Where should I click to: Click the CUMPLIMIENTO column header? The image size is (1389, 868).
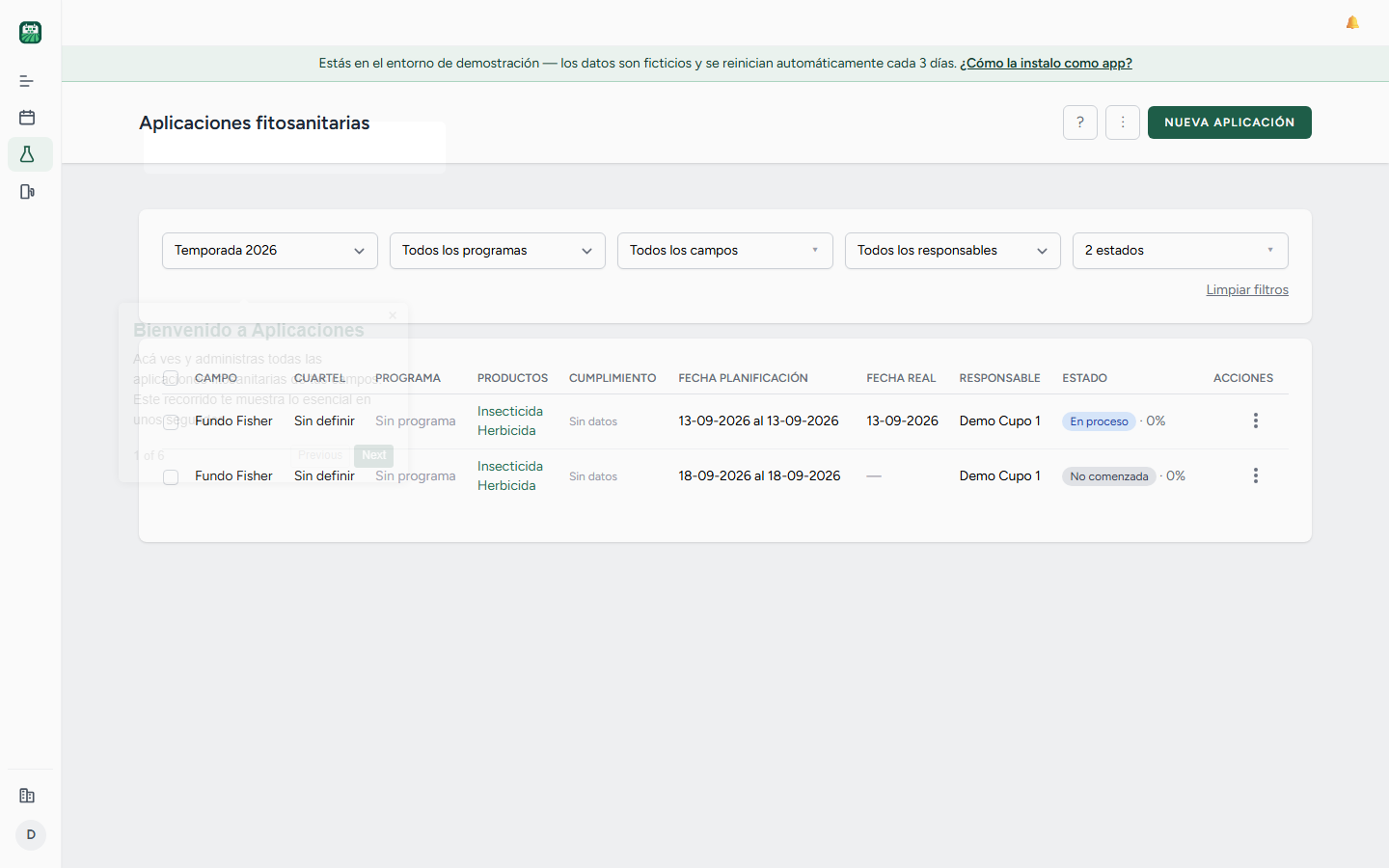(x=613, y=378)
